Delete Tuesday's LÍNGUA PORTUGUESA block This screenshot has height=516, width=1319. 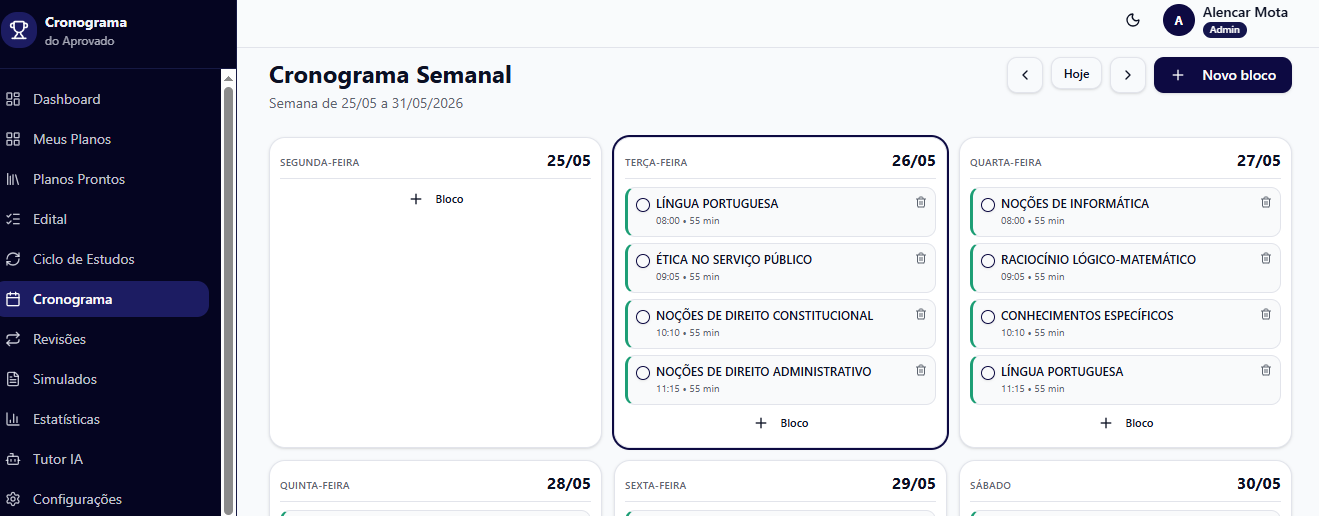(921, 202)
